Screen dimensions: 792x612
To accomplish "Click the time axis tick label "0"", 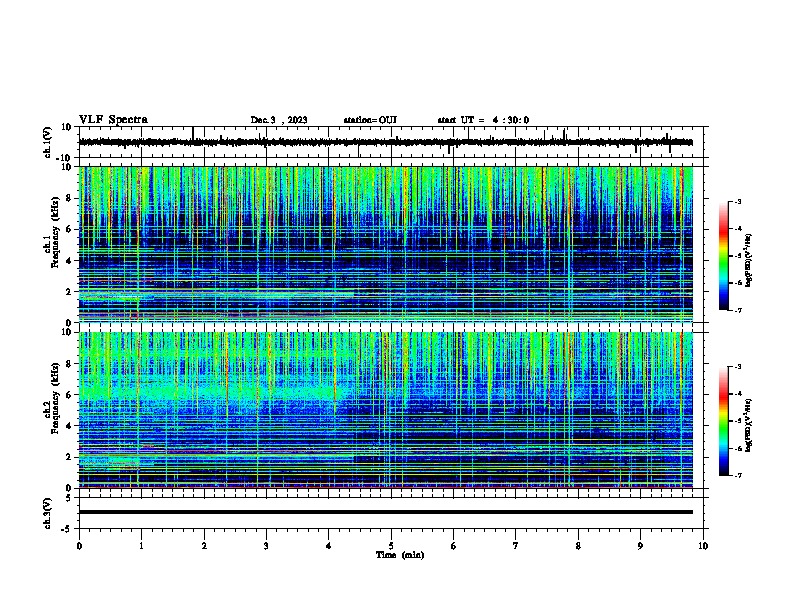I will 79,546.
